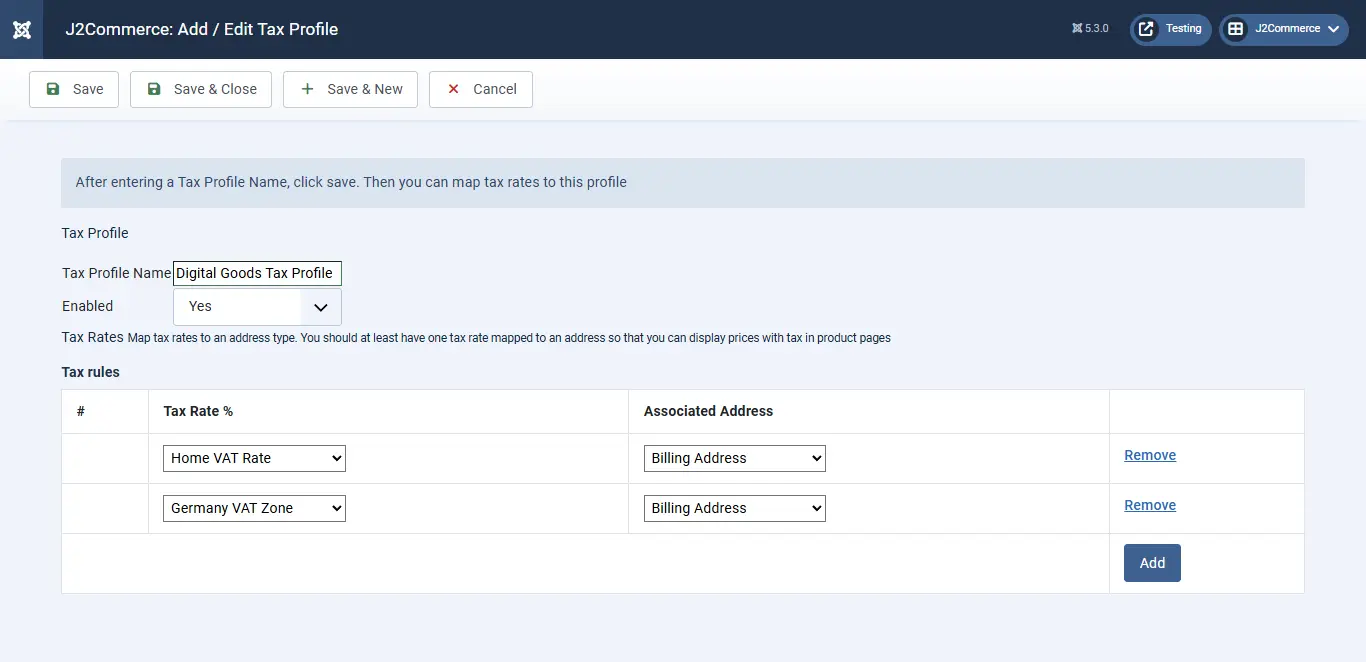Click the 'Tax Rates' label

click(93, 337)
